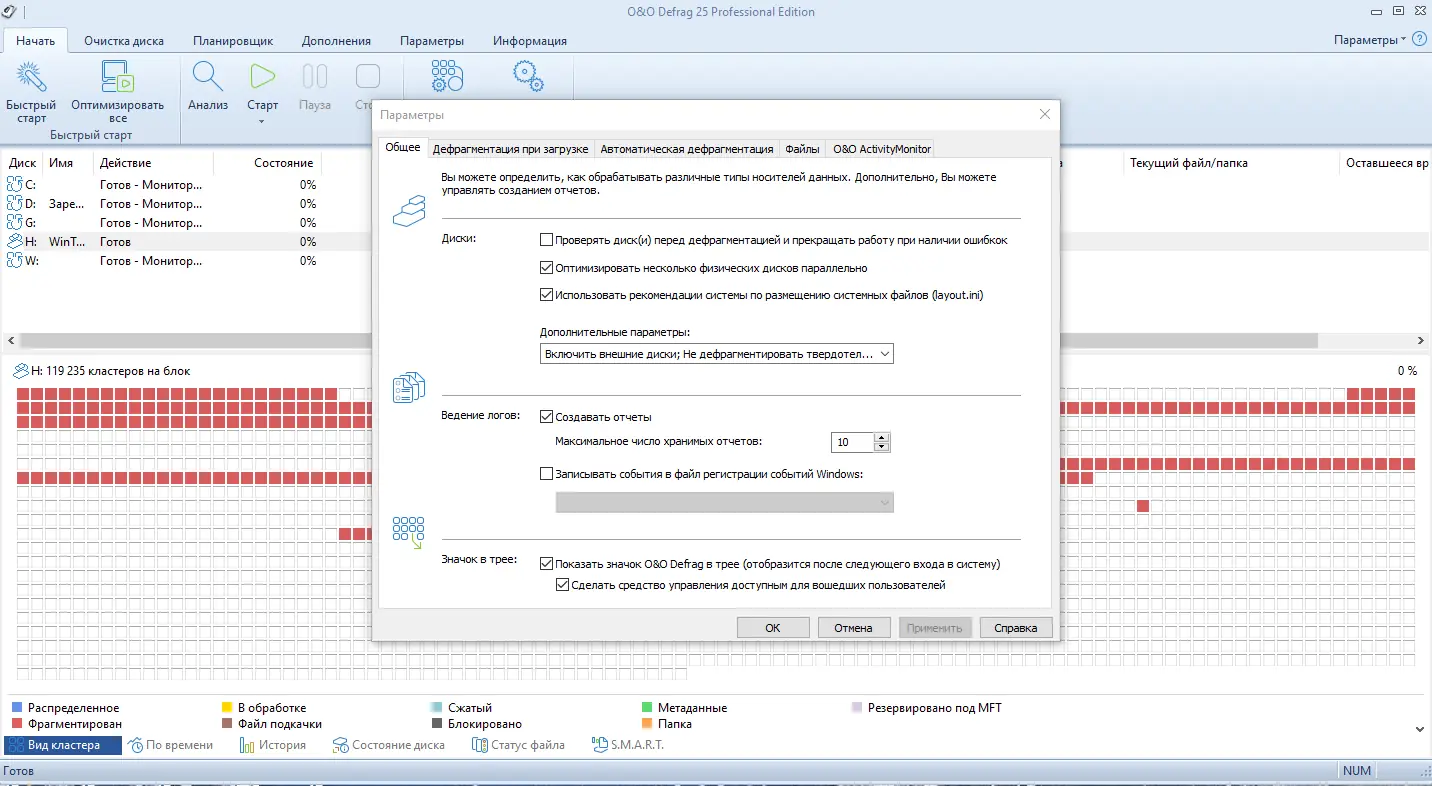Image resolution: width=1432 pixels, height=786 pixels.
Task: Select the Общее tab in the dialog
Action: 403,148
